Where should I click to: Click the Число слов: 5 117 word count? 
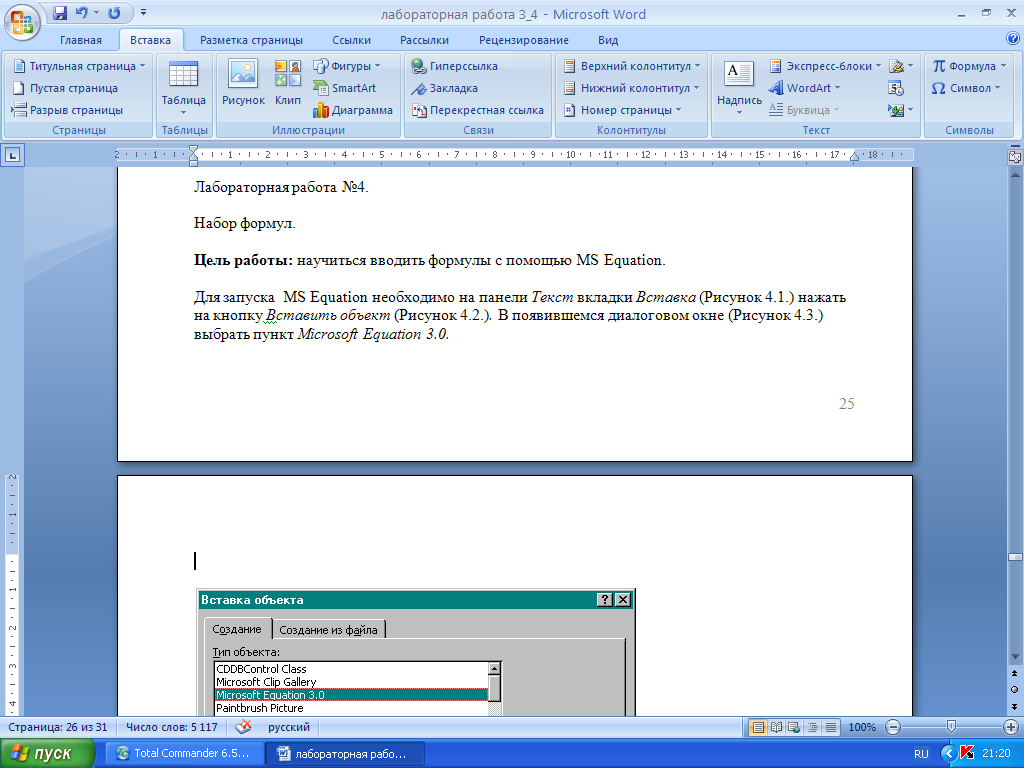[172, 727]
